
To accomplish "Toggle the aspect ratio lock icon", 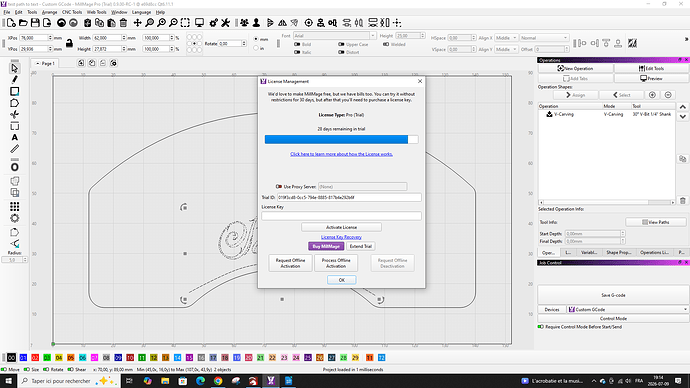I will click(x=69, y=43).
